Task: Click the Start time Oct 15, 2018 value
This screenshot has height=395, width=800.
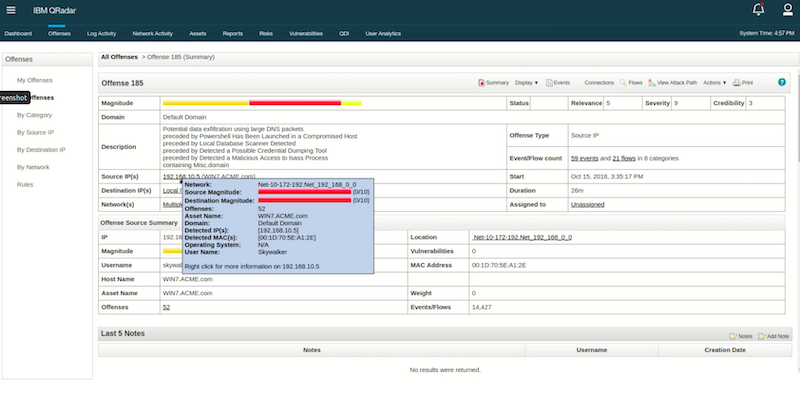Action: 607,176
